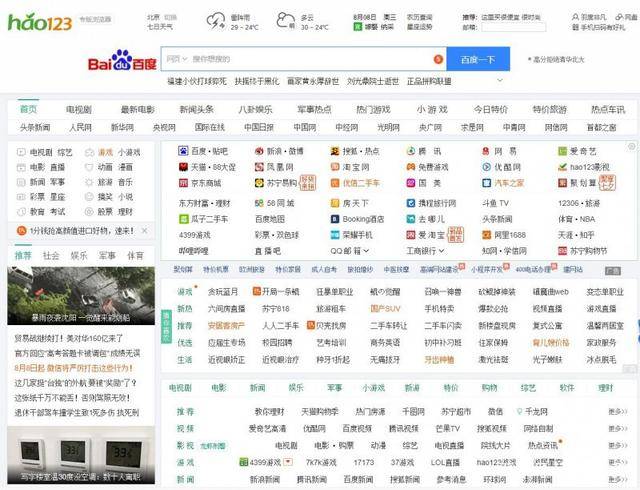Select the 电视剧 tab in top navigation
The height and width of the screenshot is (490, 640).
coord(79,109)
